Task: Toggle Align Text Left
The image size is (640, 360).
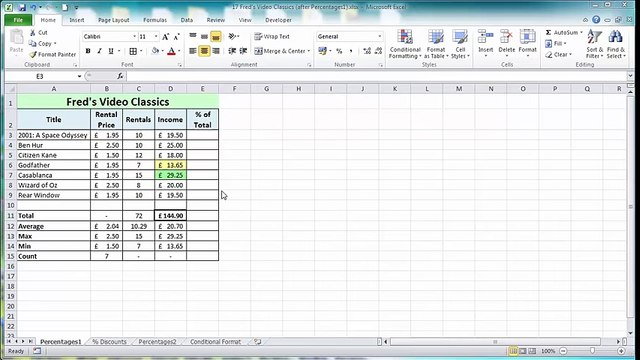Action: pyautogui.click(x=193, y=51)
